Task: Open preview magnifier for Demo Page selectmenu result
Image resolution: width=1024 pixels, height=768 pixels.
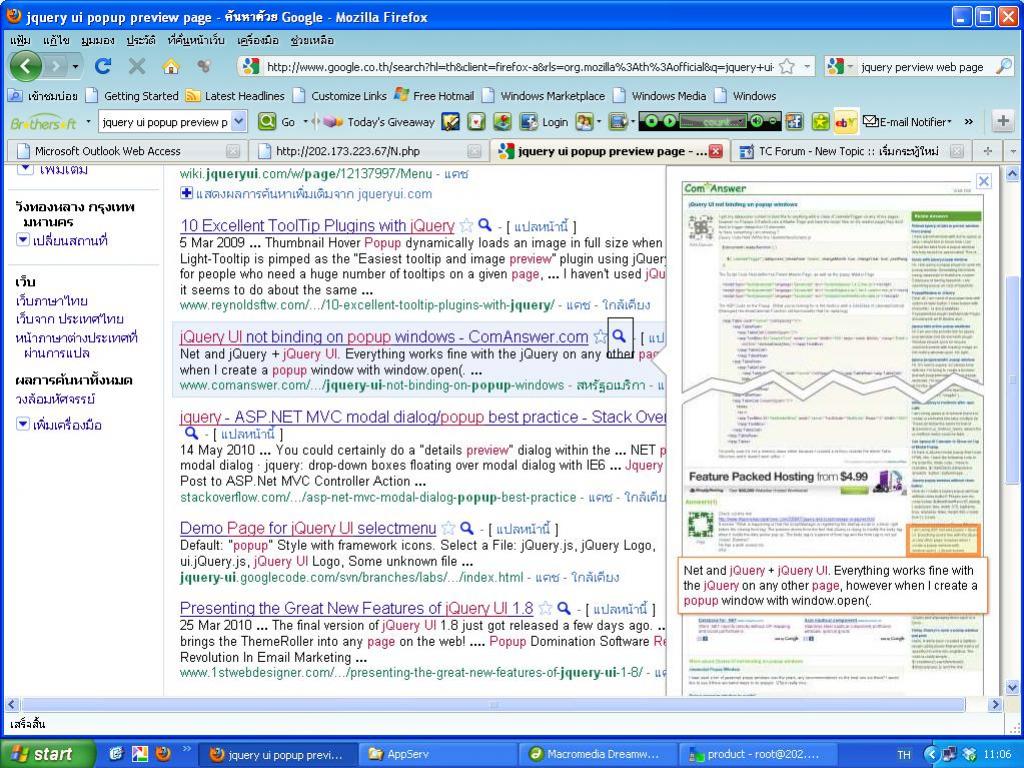Action: coord(466,528)
